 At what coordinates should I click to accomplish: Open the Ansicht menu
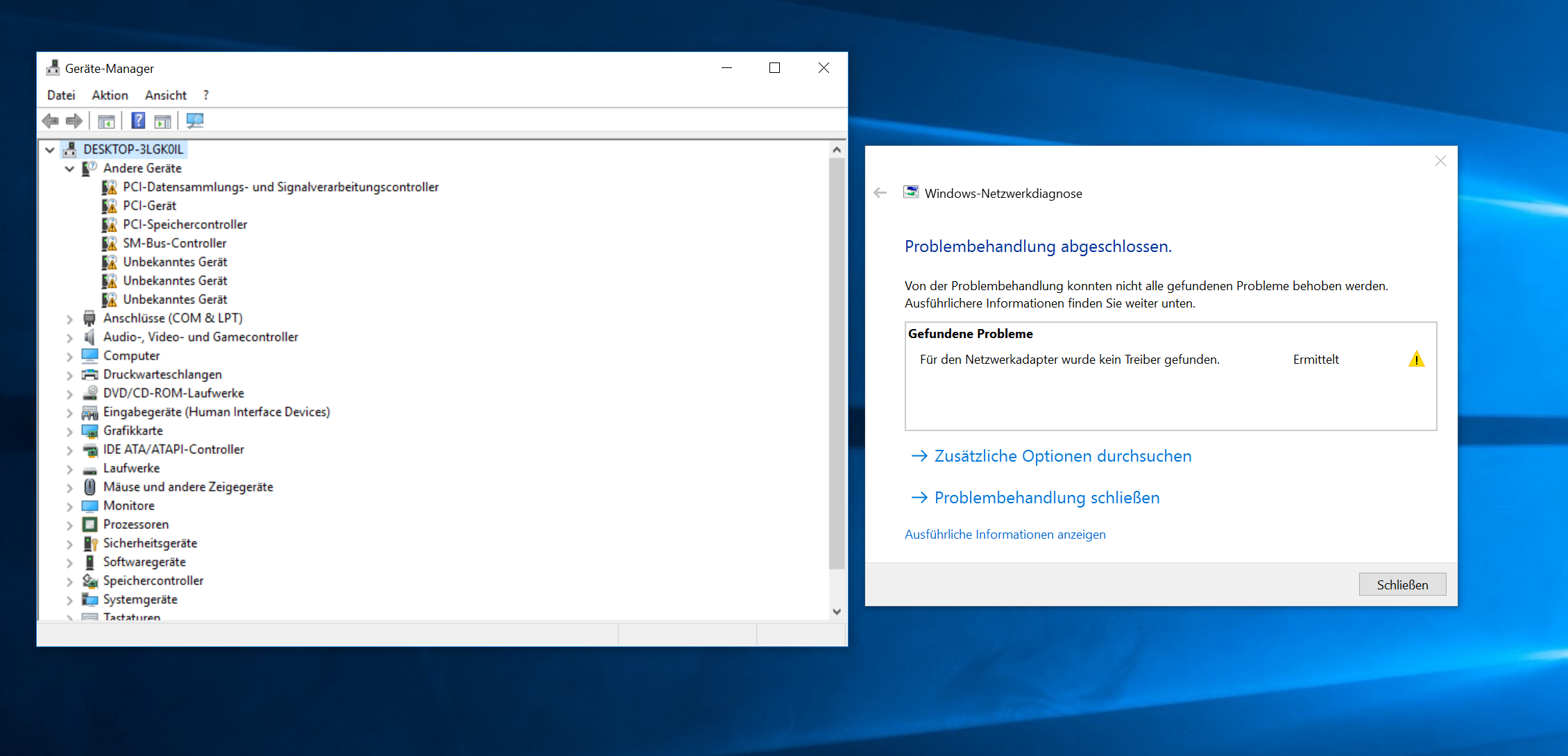165,95
